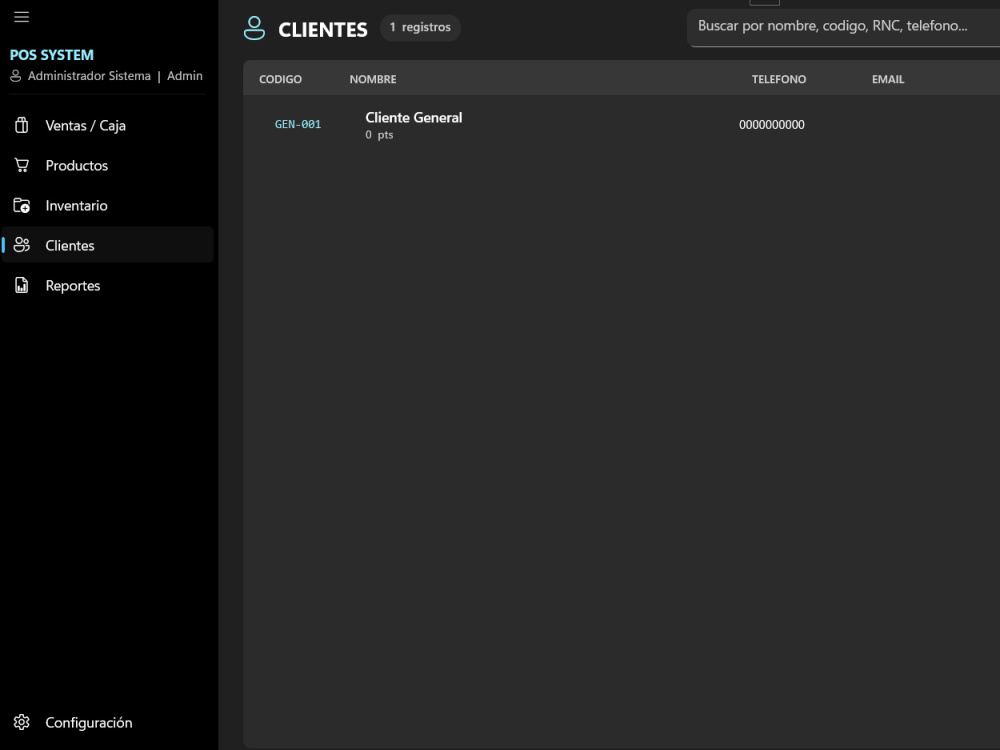This screenshot has height=750, width=1000.
Task: Open the Inventario section
Action: (107, 205)
